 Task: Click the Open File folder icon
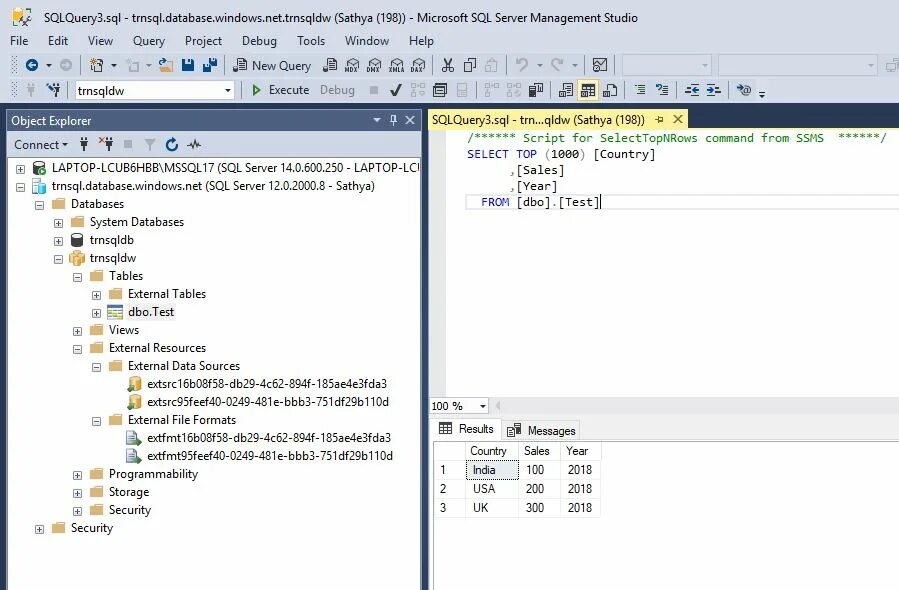click(x=166, y=65)
